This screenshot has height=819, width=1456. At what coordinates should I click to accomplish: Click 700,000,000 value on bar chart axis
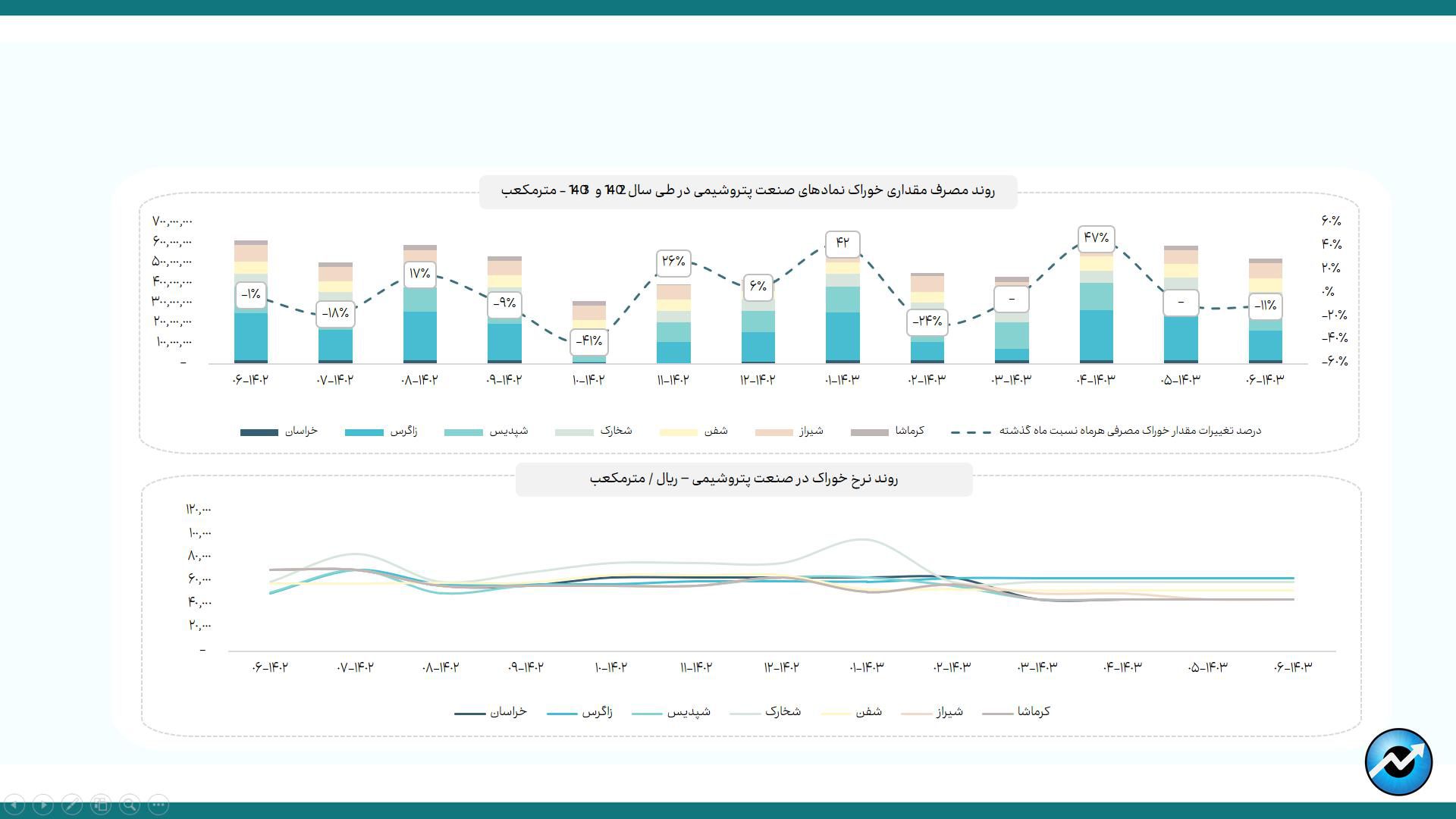172,221
